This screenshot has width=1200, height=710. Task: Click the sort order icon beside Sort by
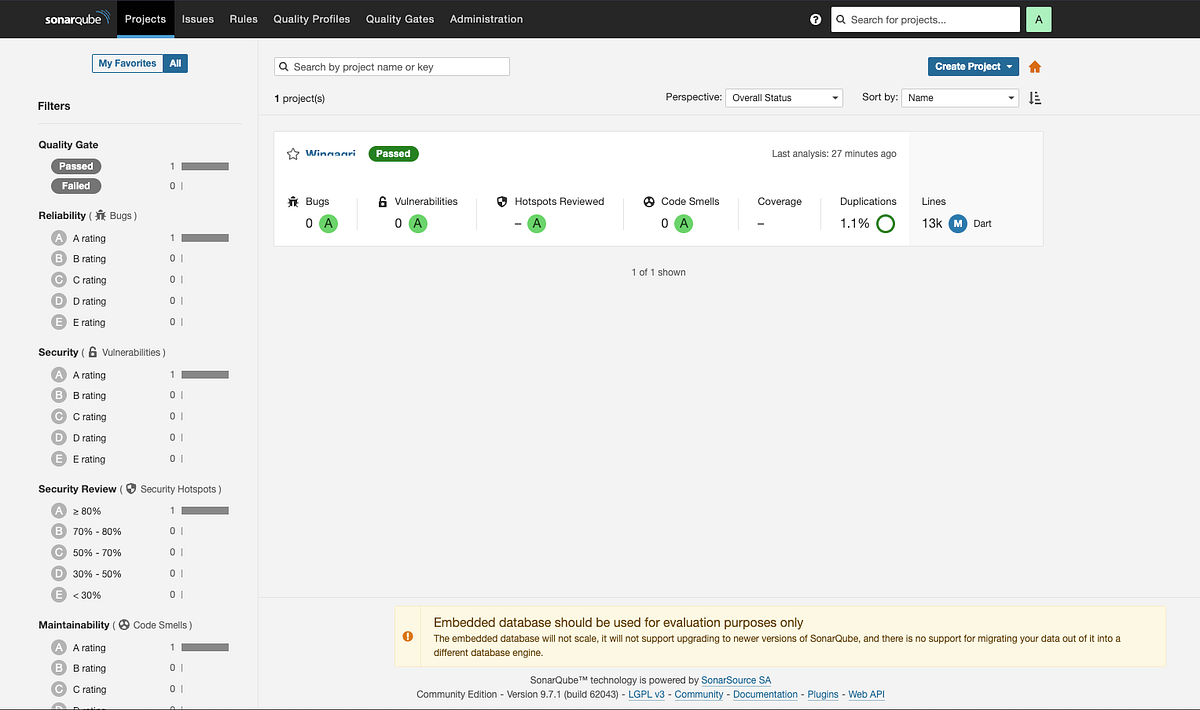click(1034, 97)
